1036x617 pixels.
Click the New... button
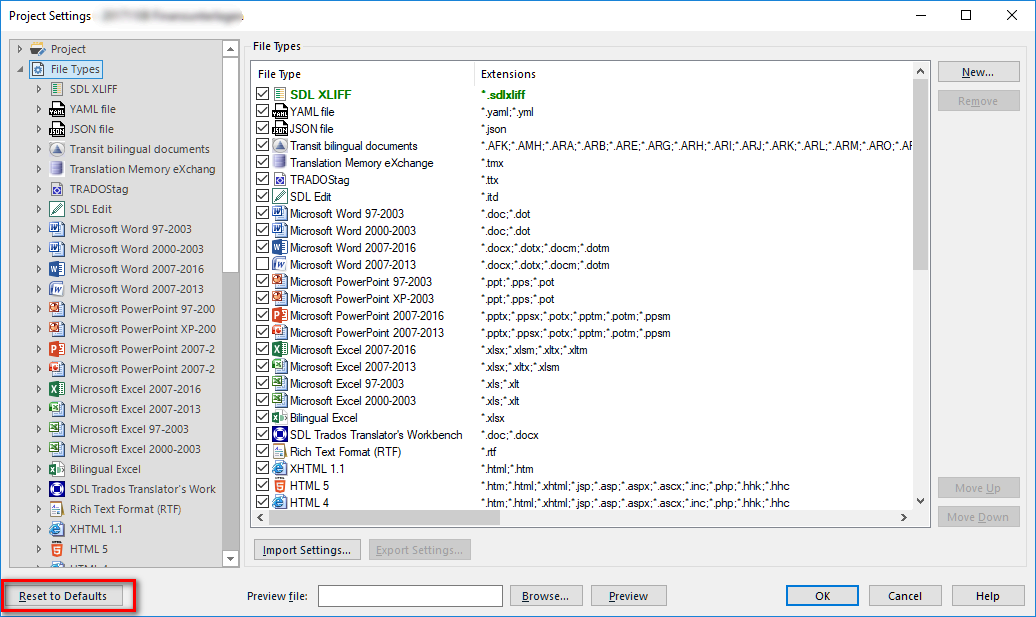pos(979,72)
